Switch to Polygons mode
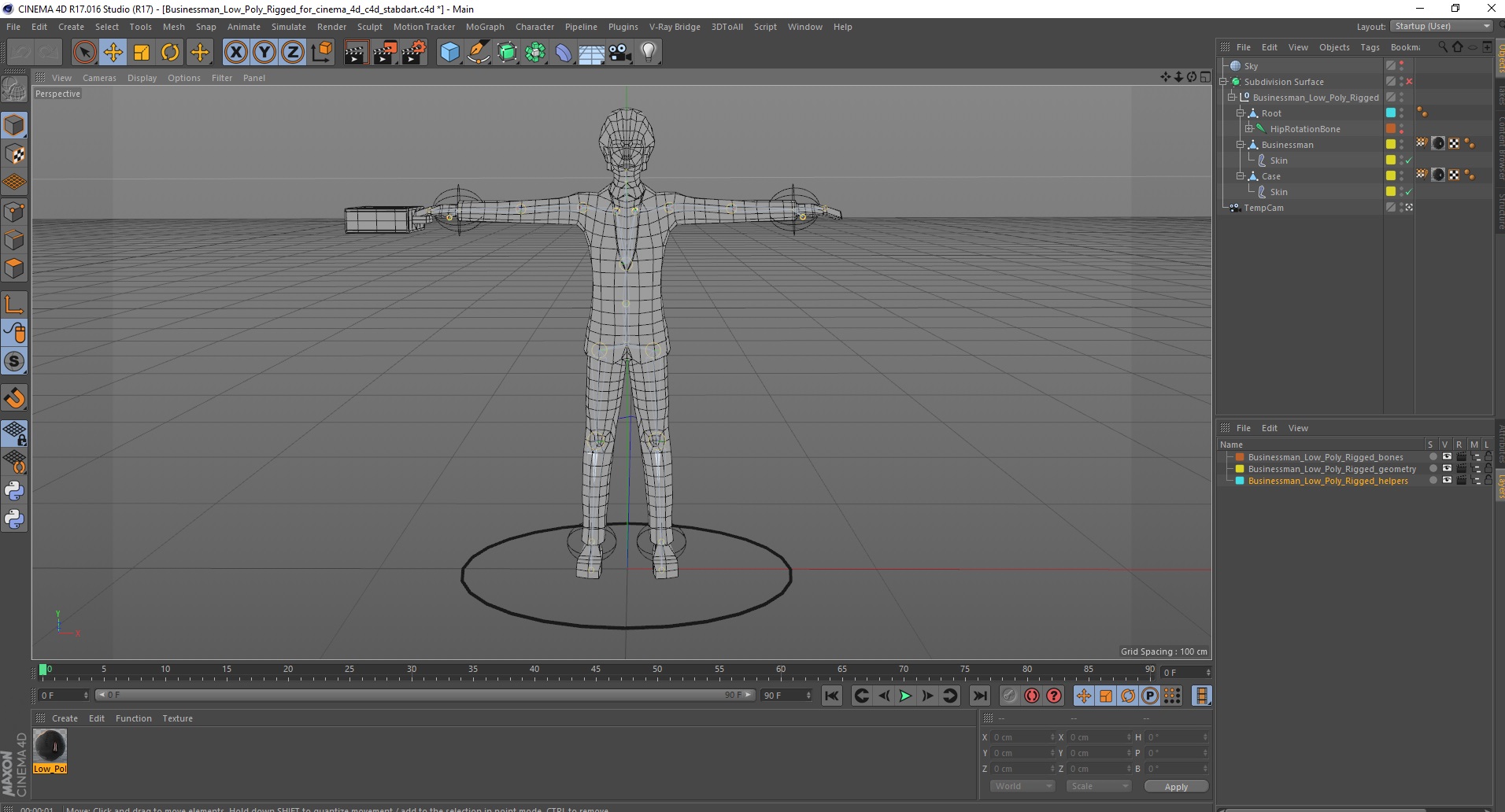This screenshot has width=1505, height=812. [14, 268]
